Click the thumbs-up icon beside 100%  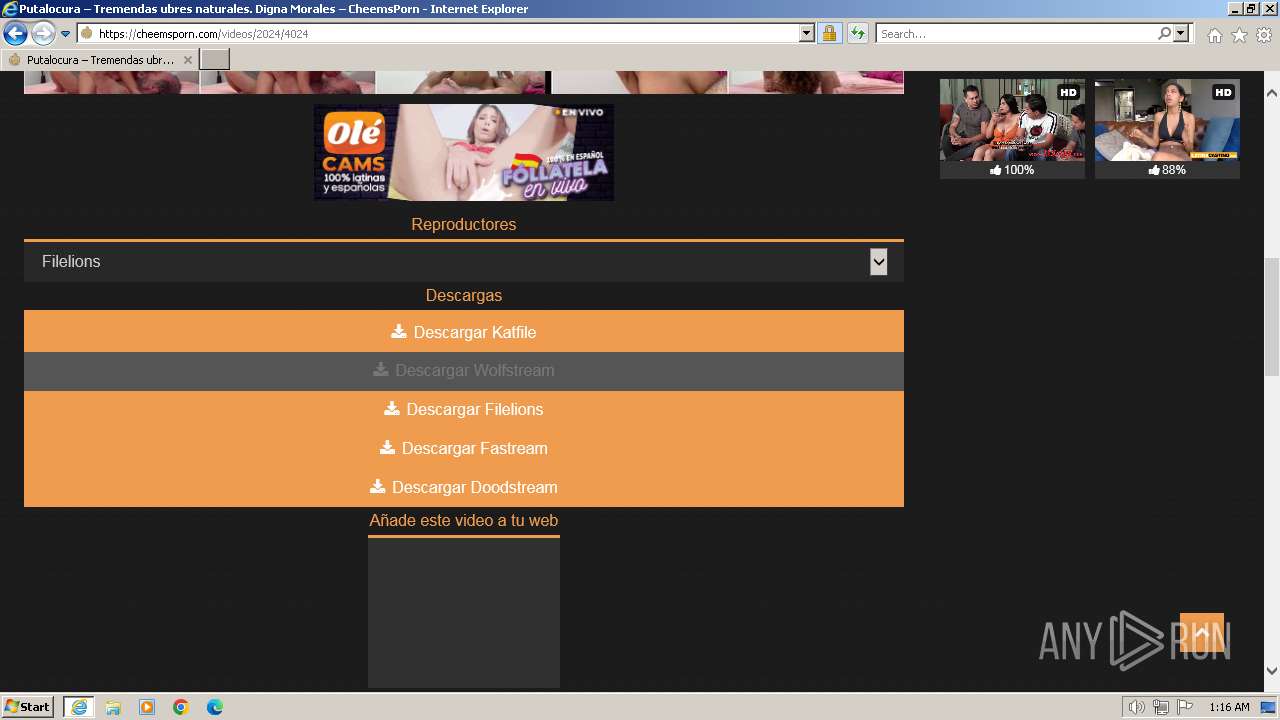[996, 170]
